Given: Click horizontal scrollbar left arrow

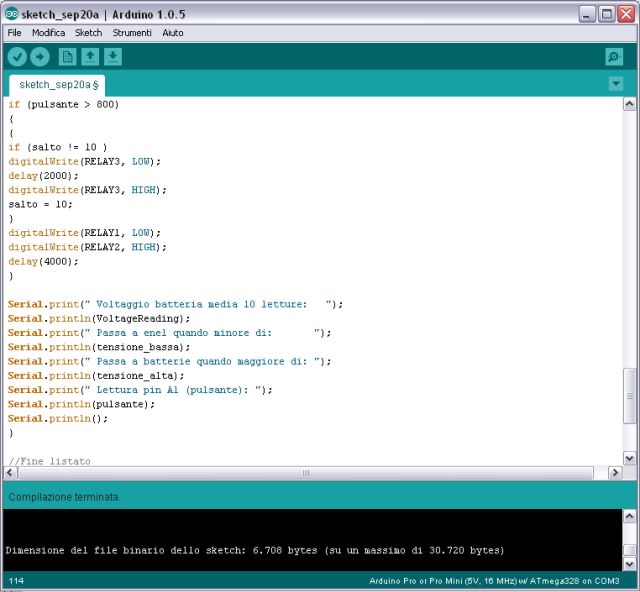Looking at the screenshot, I should point(10,473).
